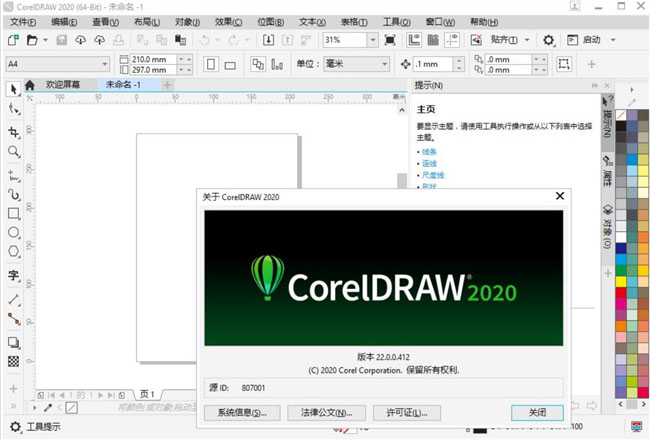The height and width of the screenshot is (440, 650).
Task: Select the Crop tool
Action: tap(14, 132)
